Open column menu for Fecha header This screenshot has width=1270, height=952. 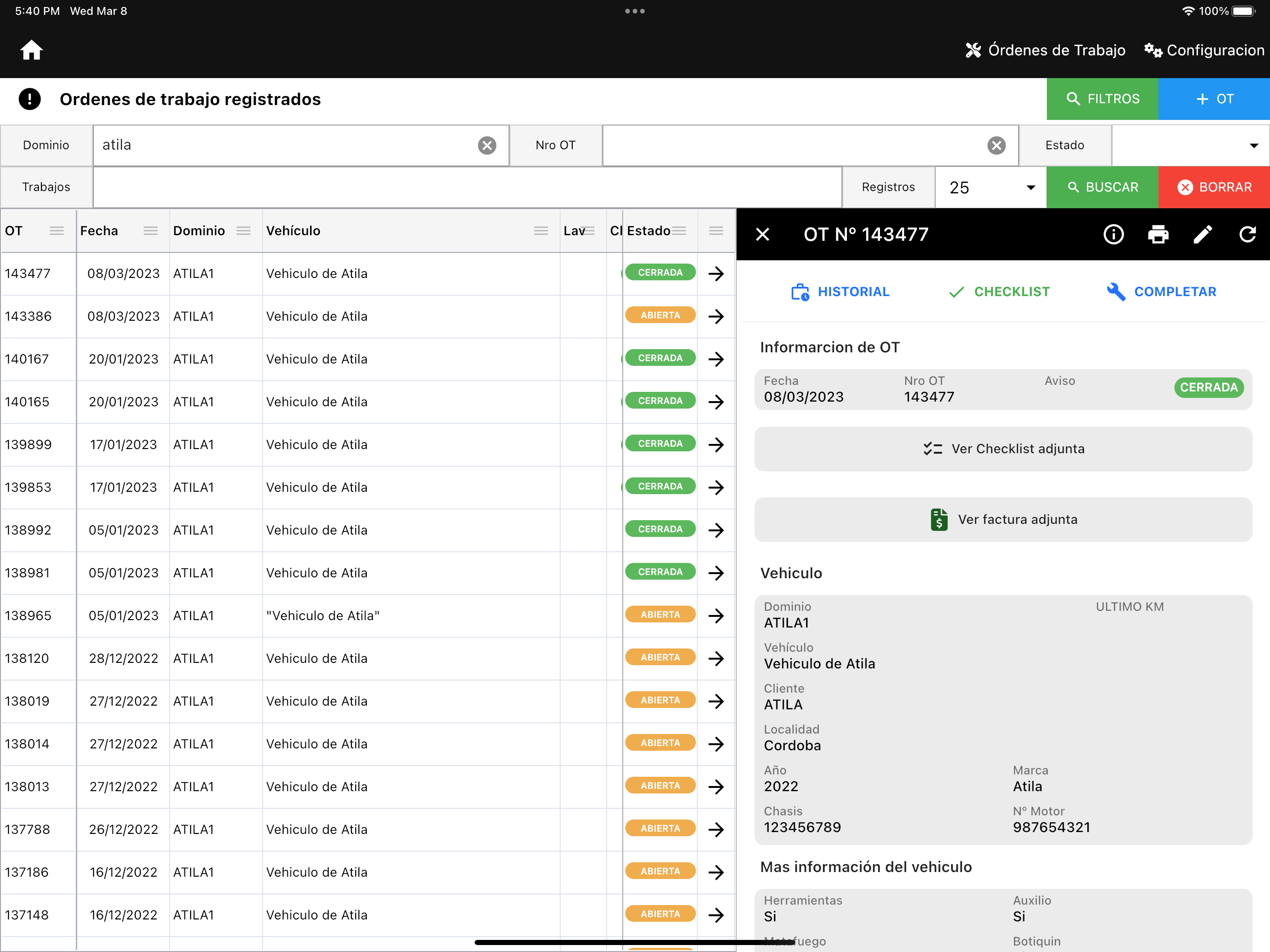pos(151,231)
